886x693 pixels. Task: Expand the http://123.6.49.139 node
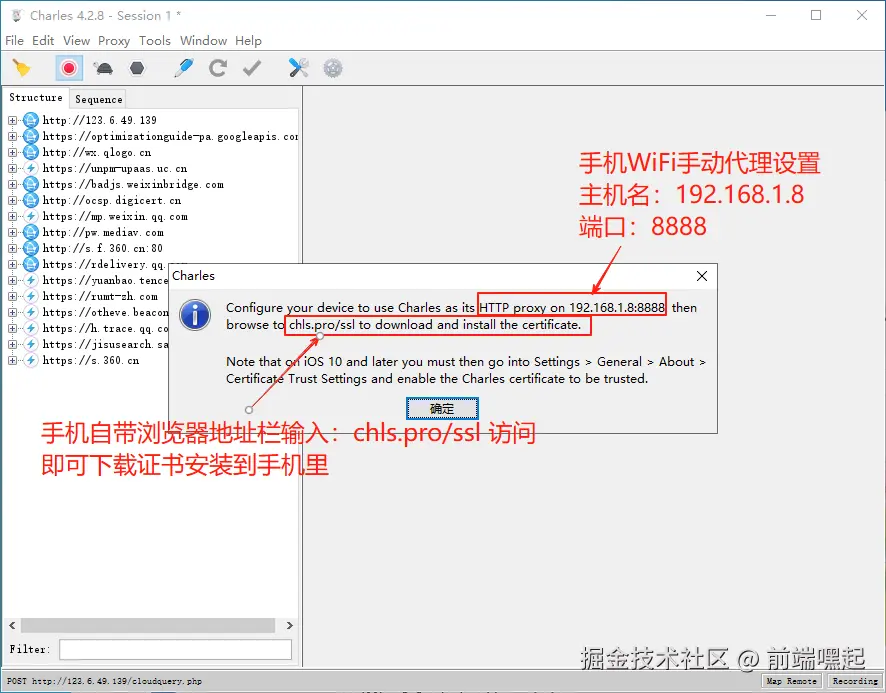(12, 120)
